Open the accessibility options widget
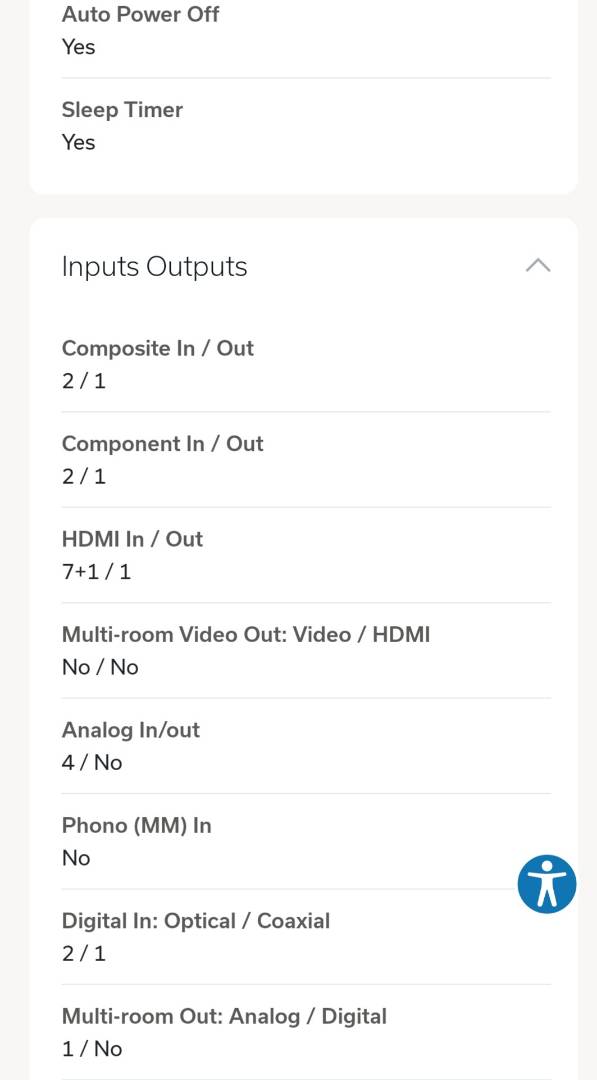Screen dimensions: 597x1080 click(547, 884)
